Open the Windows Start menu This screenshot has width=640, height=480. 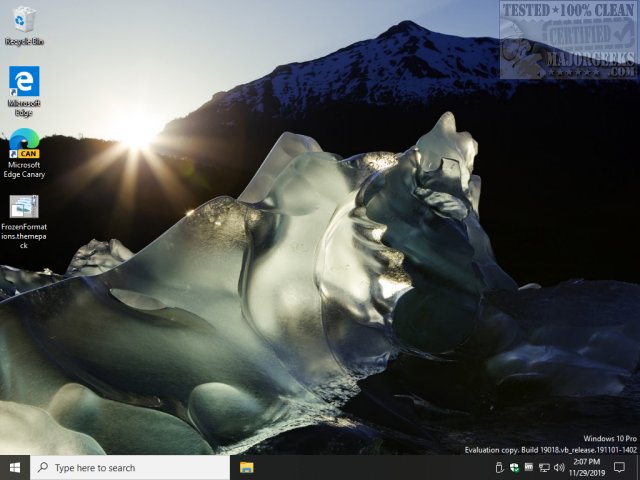[15, 468]
